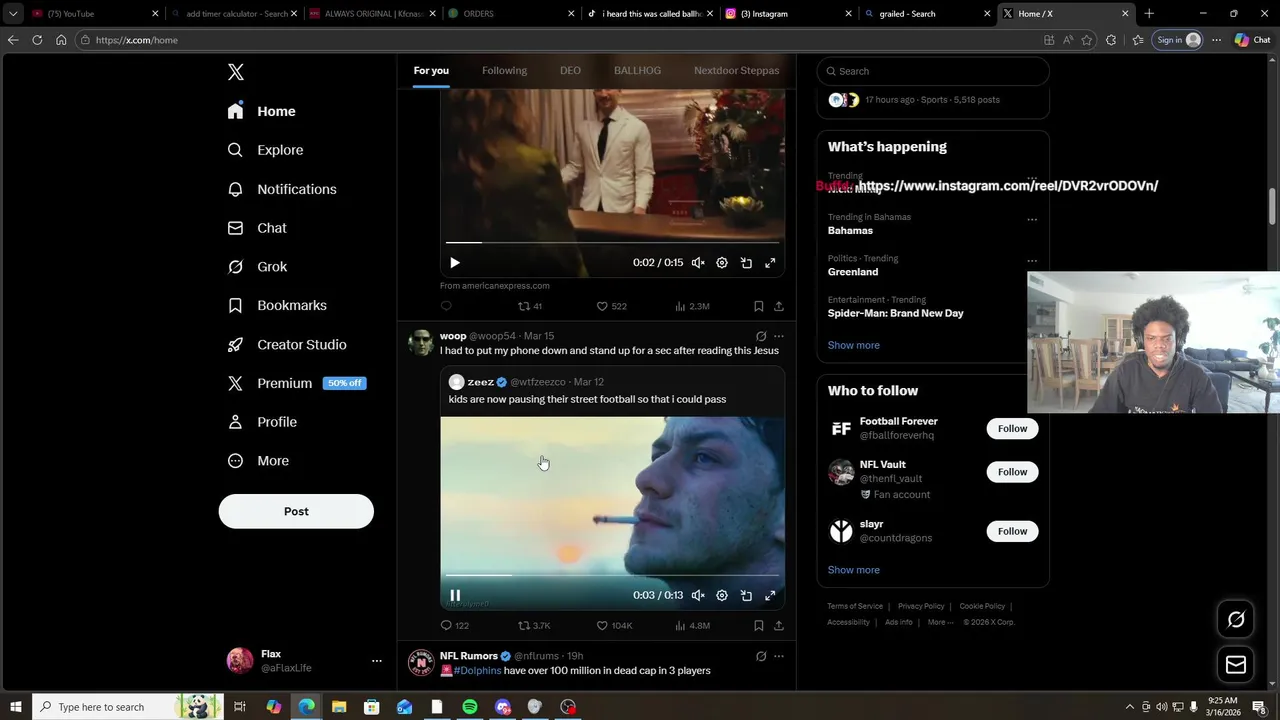Screen dimensions: 1280x720
Task: Open floating messages envelope button
Action: [x=1236, y=665]
